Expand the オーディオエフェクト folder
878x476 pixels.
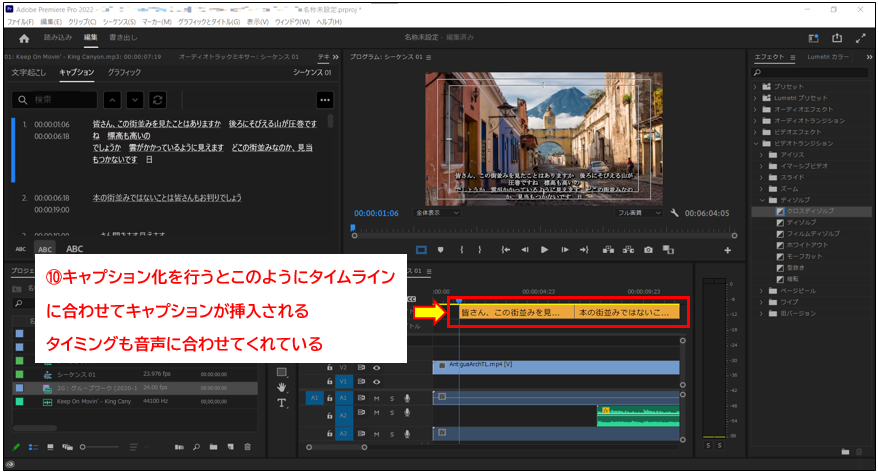[755, 109]
